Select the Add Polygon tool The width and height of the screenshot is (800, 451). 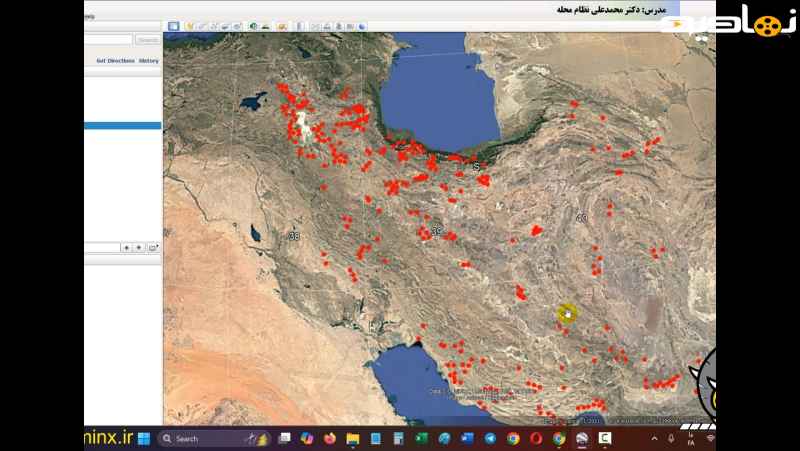(200, 26)
